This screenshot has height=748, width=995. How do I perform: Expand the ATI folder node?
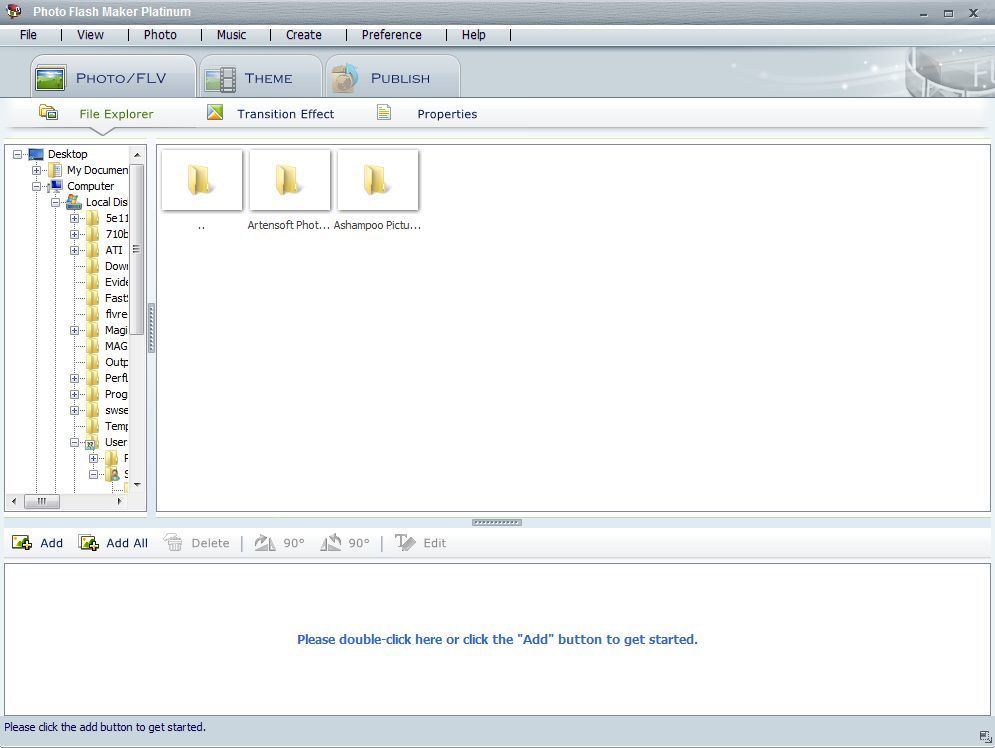(77, 250)
